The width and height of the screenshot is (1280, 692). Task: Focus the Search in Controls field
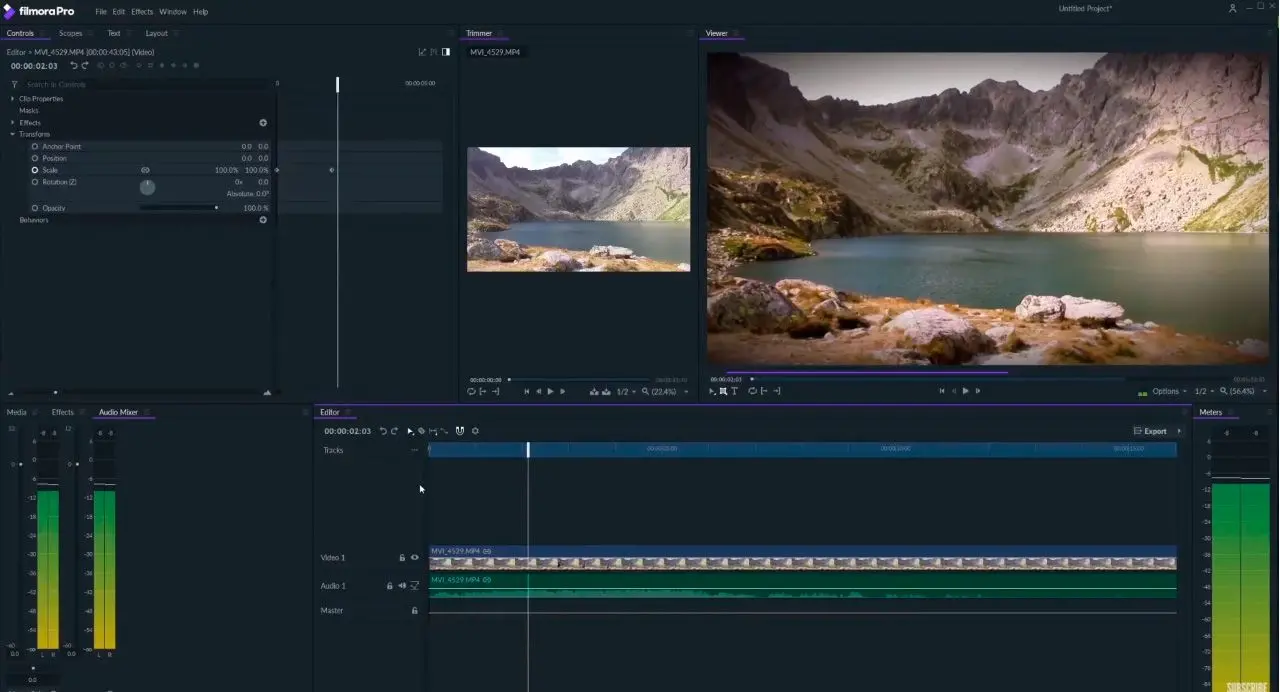(x=145, y=85)
